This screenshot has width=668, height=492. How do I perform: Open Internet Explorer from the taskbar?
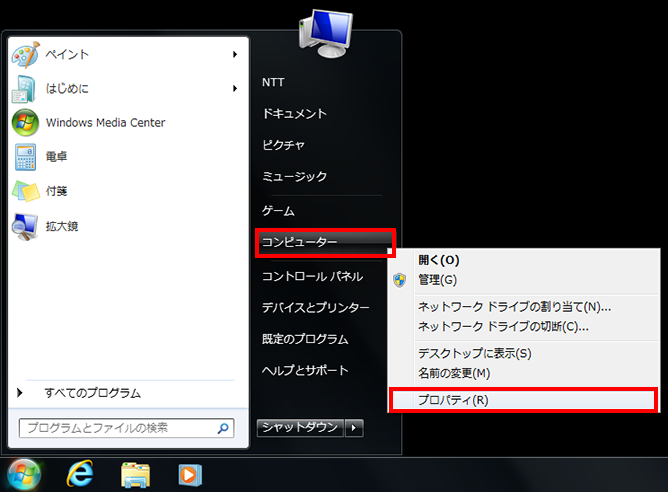(81, 473)
